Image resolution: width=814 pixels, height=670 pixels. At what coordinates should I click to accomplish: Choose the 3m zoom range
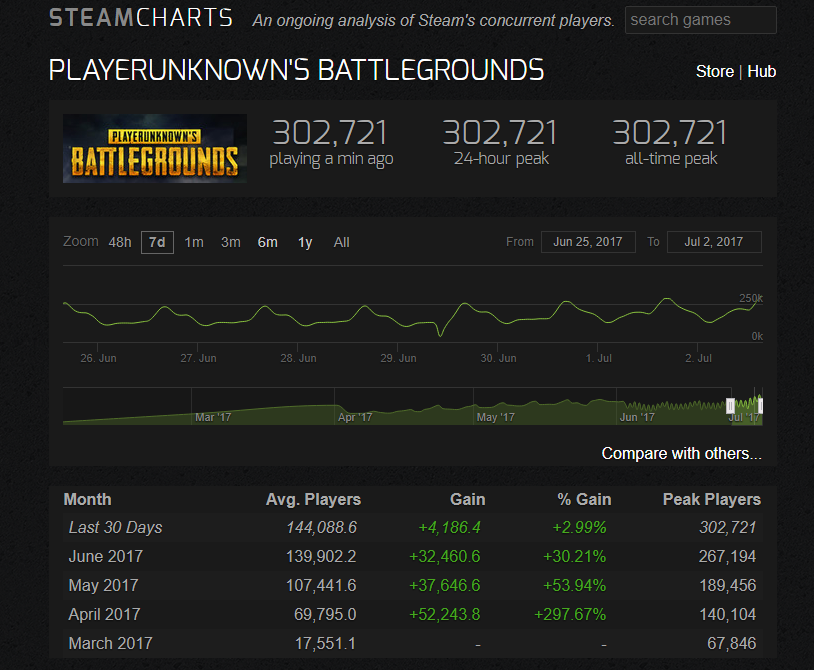[x=230, y=242]
